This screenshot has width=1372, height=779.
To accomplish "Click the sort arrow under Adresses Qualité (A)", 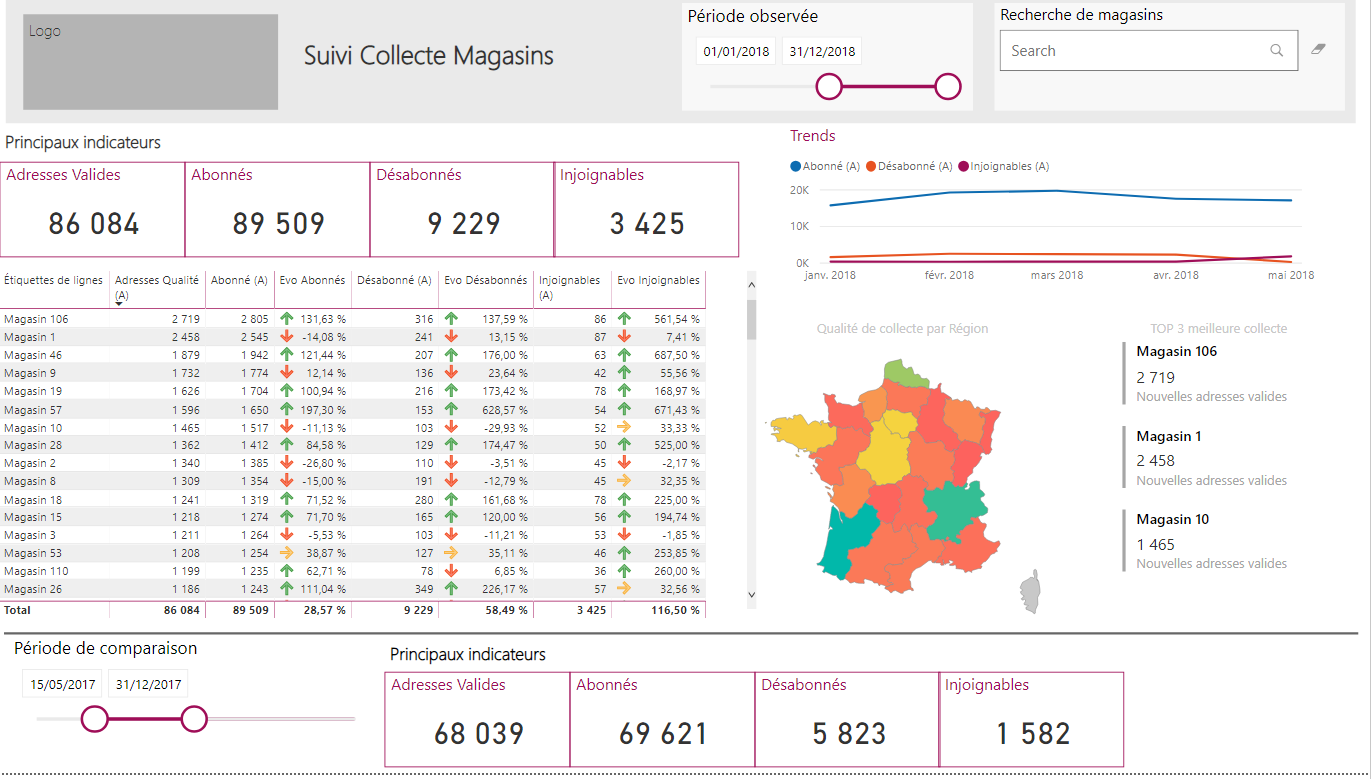I will click(119, 303).
